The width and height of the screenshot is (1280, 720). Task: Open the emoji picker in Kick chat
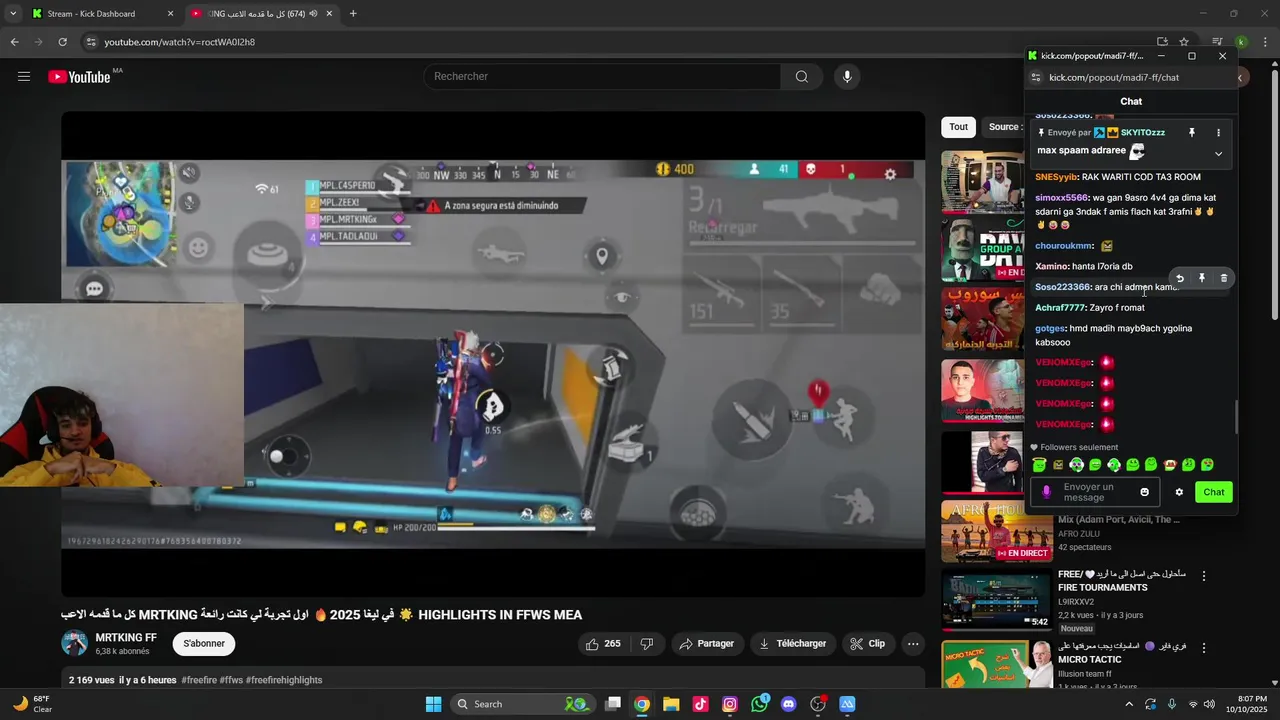pyautogui.click(x=1145, y=492)
